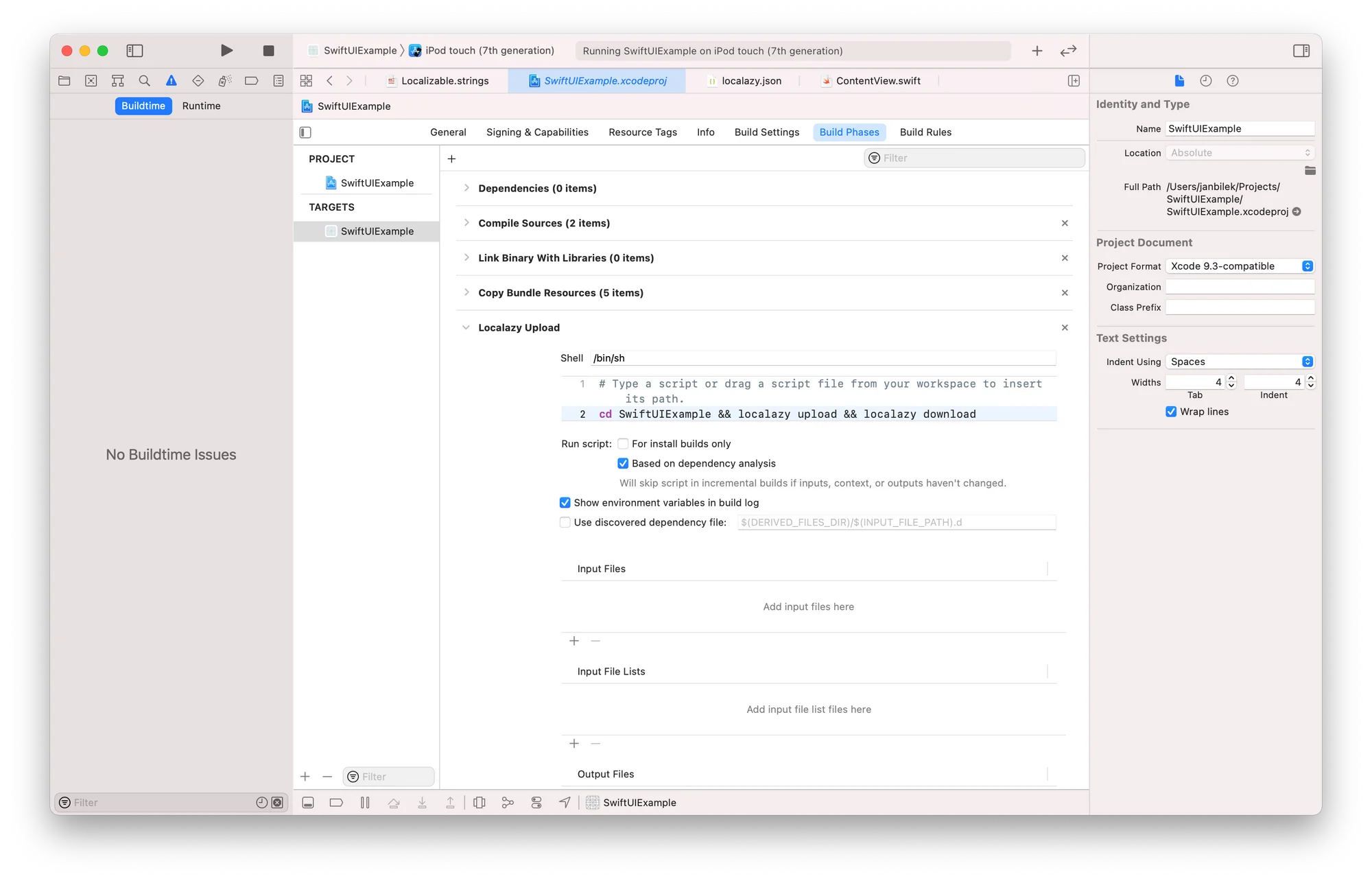Open the Find navigator with magnifying glass
The image size is (1372, 881).
click(x=145, y=80)
